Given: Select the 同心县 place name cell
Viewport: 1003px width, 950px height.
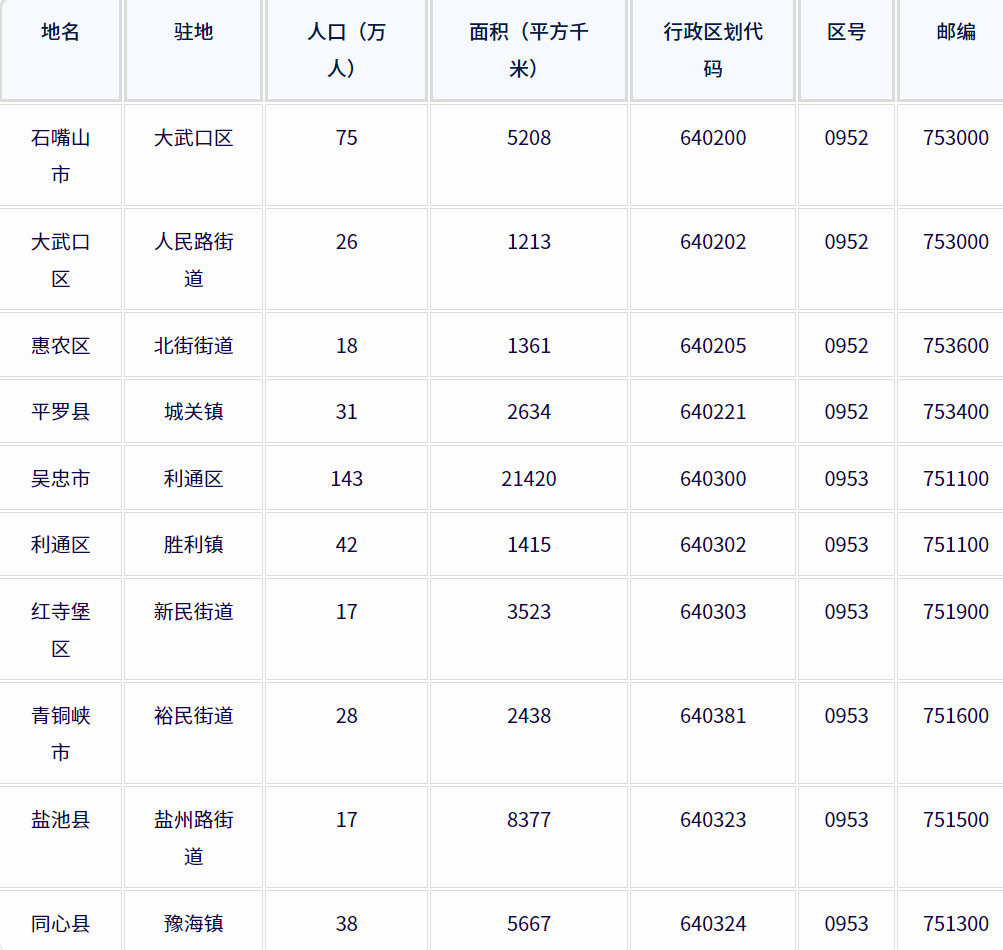Looking at the screenshot, I should pyautogui.click(x=60, y=921).
